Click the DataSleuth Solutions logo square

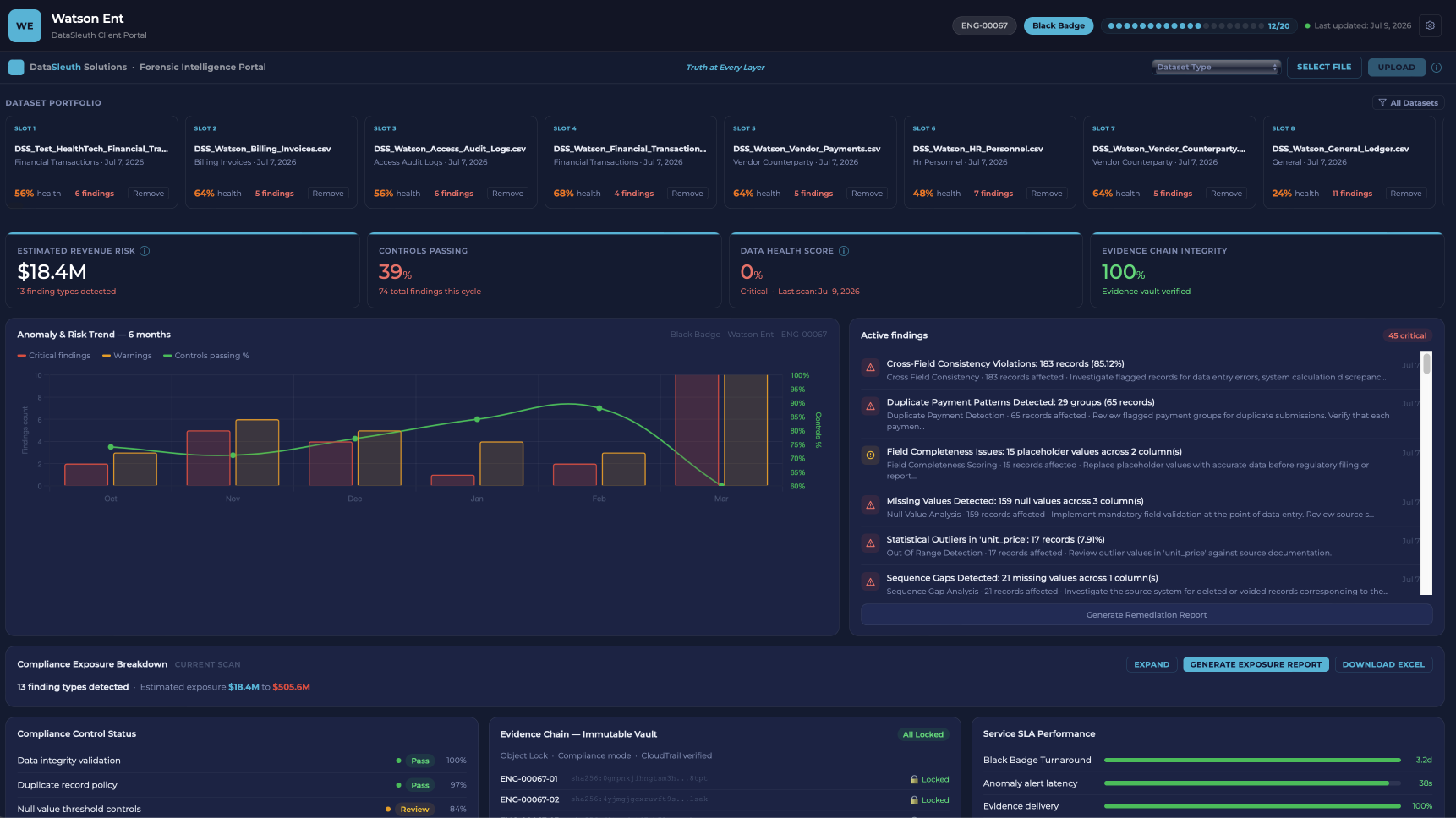tap(16, 67)
